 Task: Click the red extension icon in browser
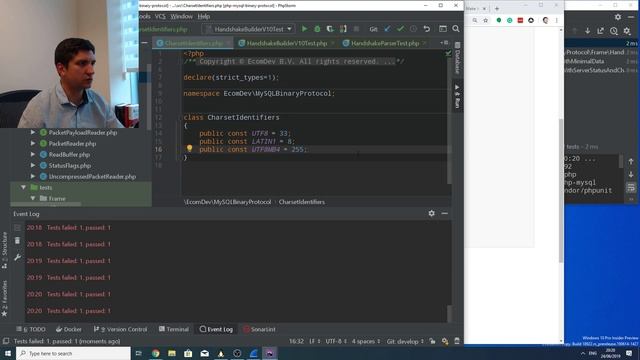pyautogui.click(x=520, y=20)
